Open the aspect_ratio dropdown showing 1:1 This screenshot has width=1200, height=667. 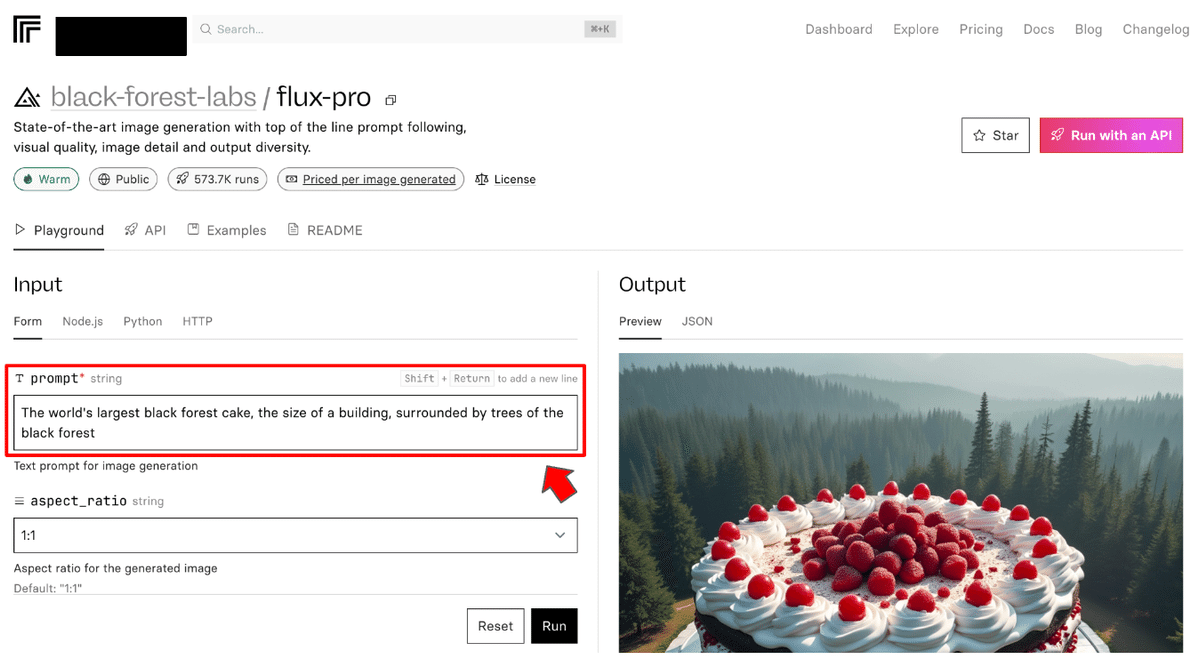pyautogui.click(x=295, y=535)
